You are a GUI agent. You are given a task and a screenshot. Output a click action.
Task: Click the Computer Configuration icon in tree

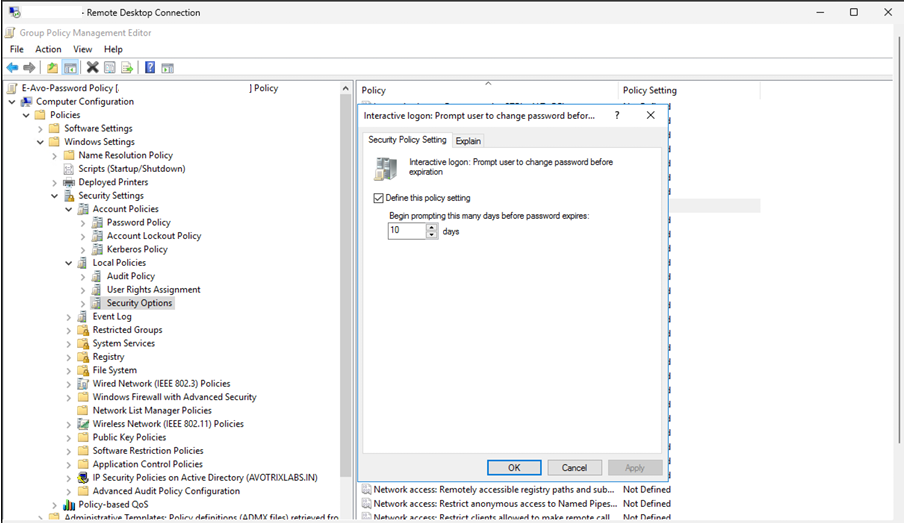(27, 102)
